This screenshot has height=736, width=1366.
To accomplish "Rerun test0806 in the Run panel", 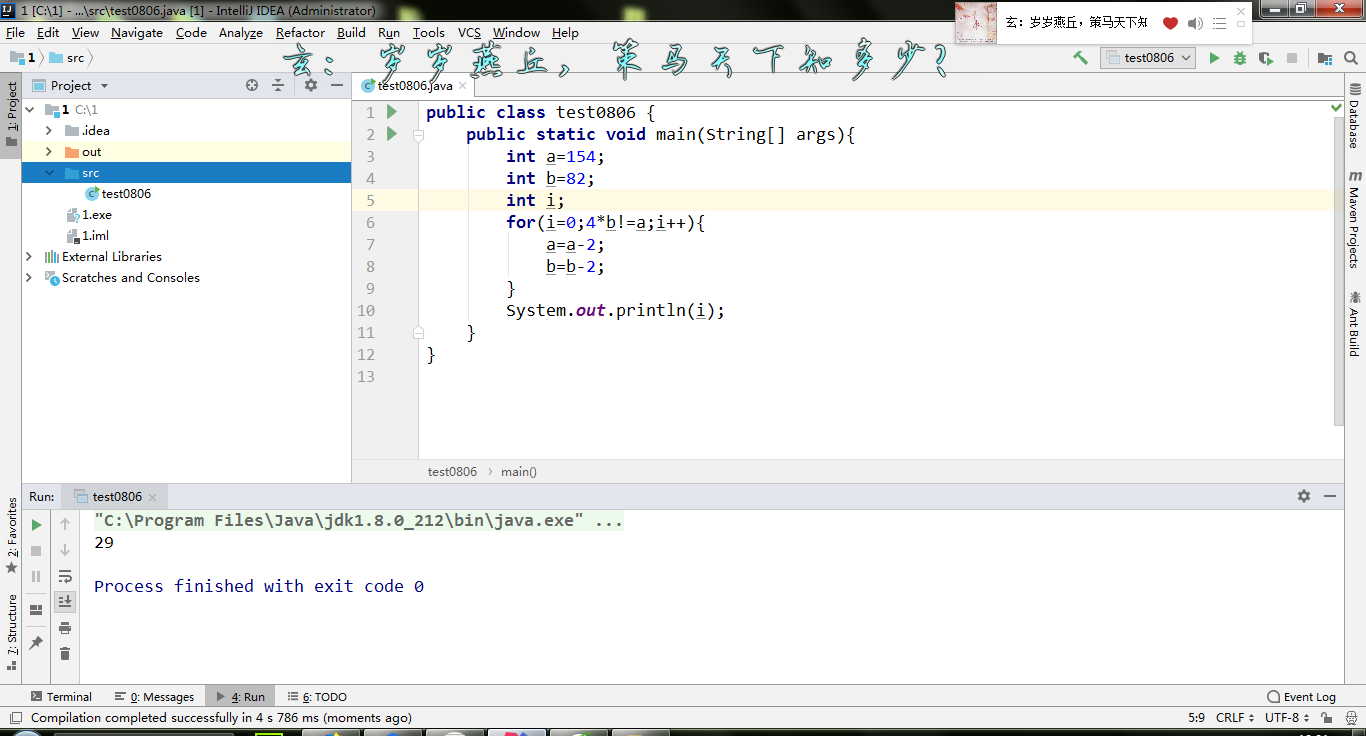I will (x=36, y=524).
